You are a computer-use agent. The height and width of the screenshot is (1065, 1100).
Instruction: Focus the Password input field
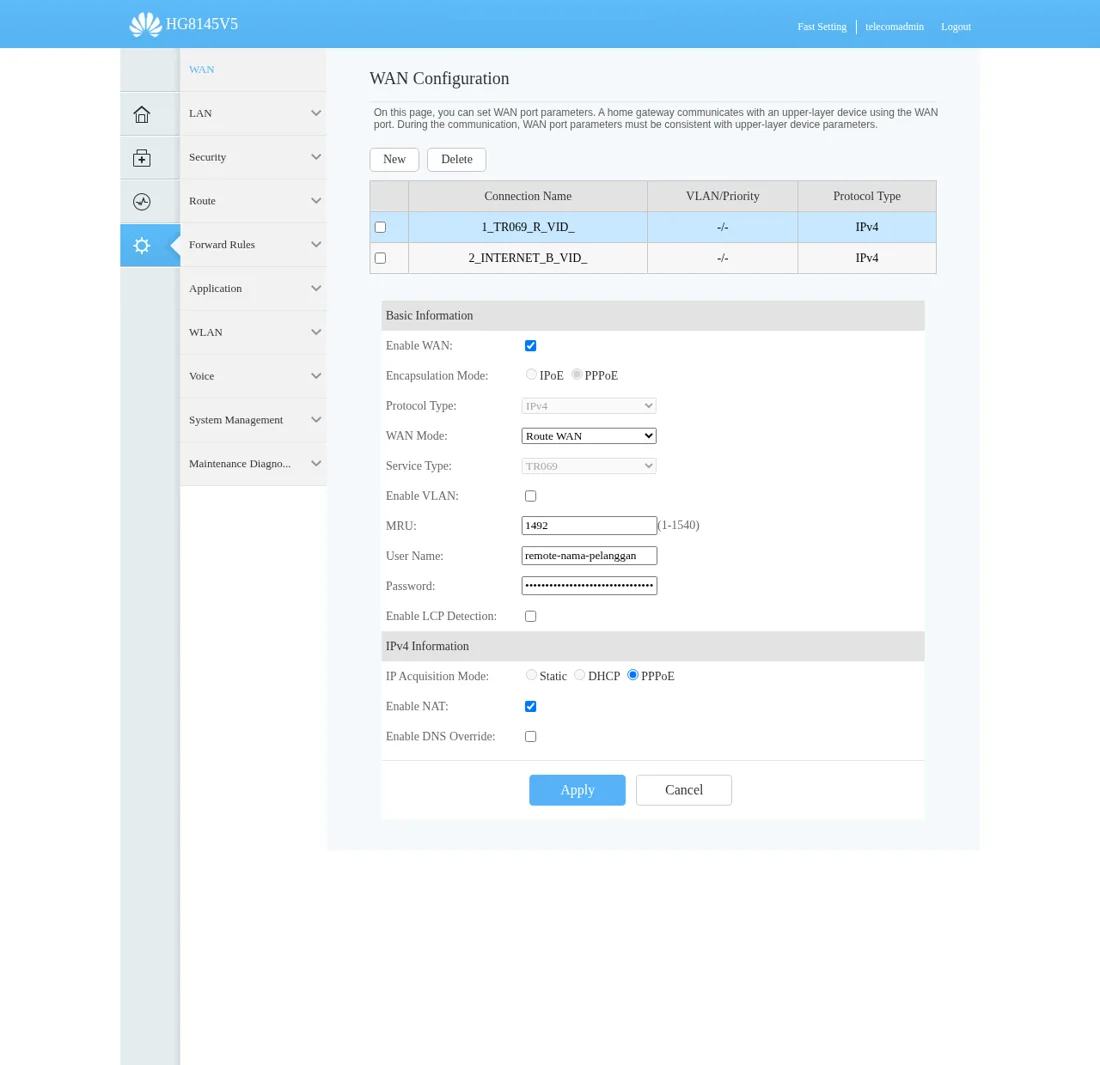[589, 586]
